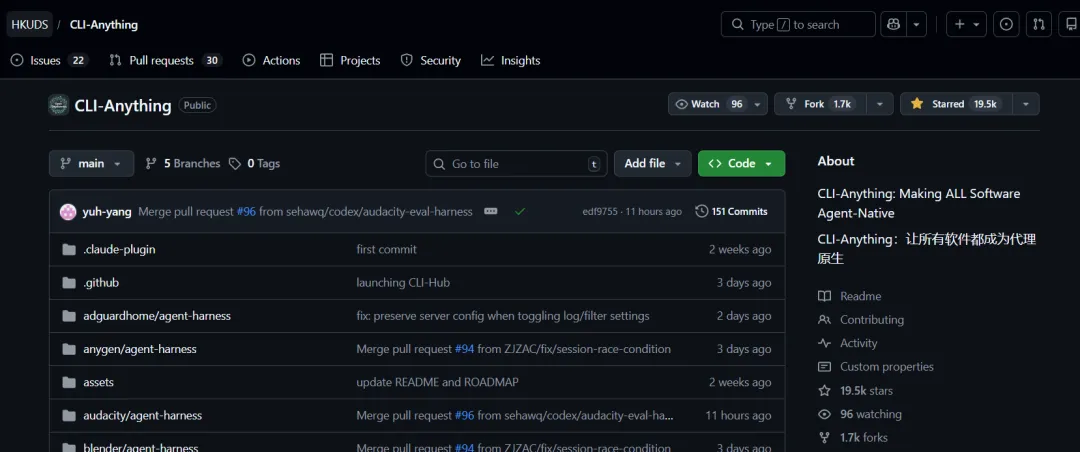Image resolution: width=1080 pixels, height=452 pixels.
Task: View the 5 Branches list
Action: pos(183,163)
